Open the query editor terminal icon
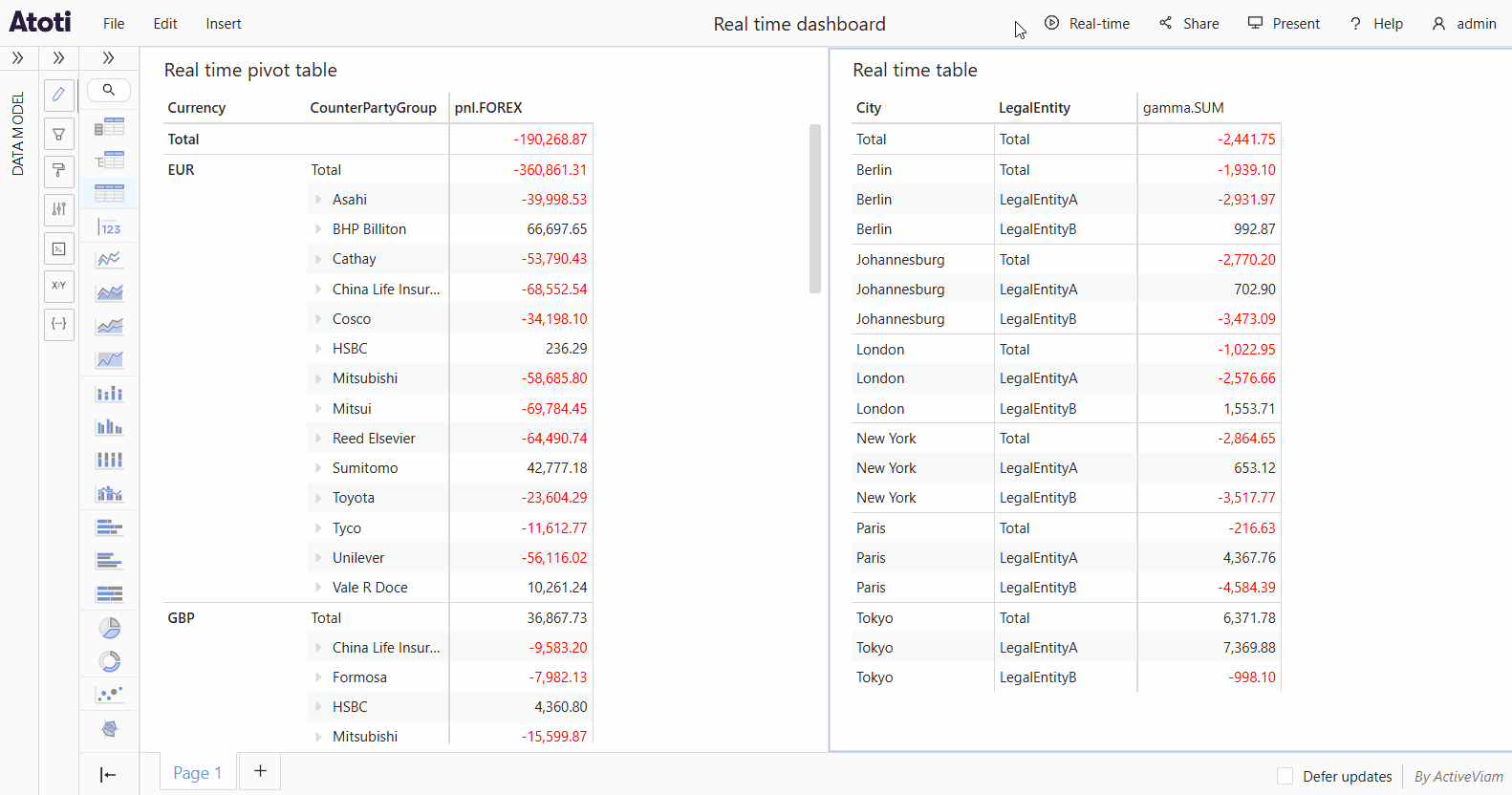 pyautogui.click(x=59, y=248)
